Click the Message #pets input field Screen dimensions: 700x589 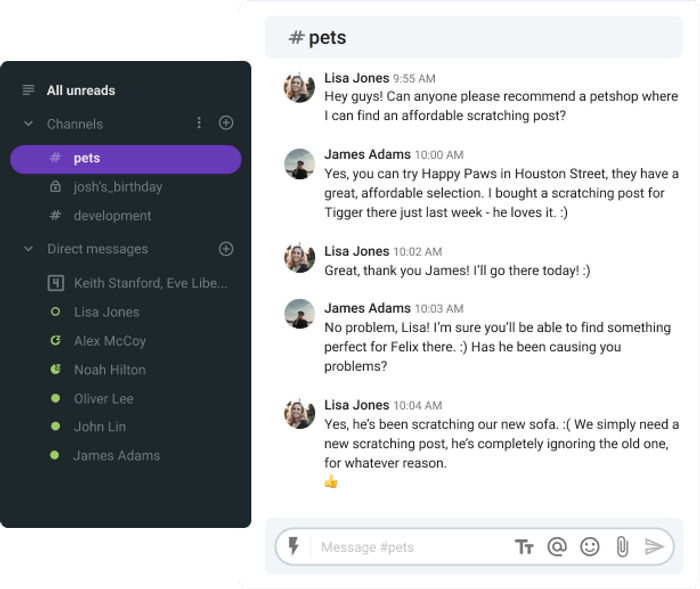coord(413,547)
